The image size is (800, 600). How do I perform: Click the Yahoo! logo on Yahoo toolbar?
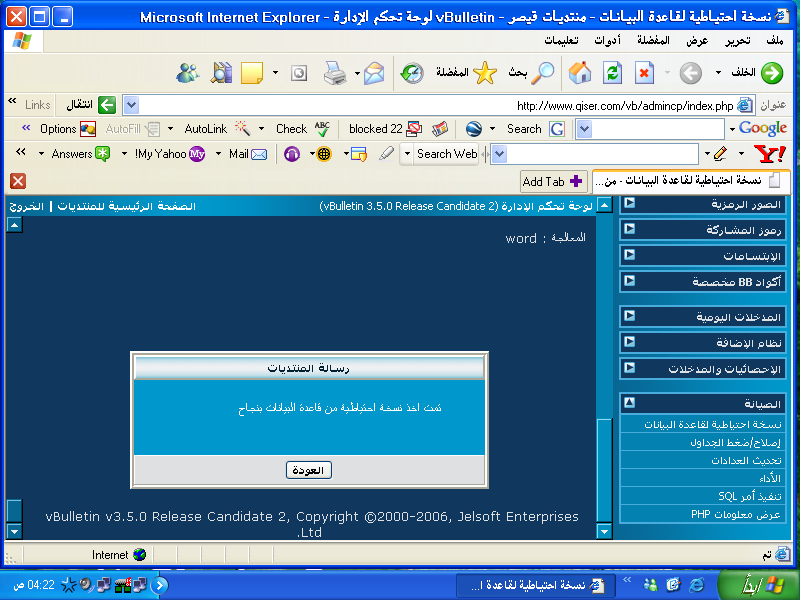pos(768,154)
